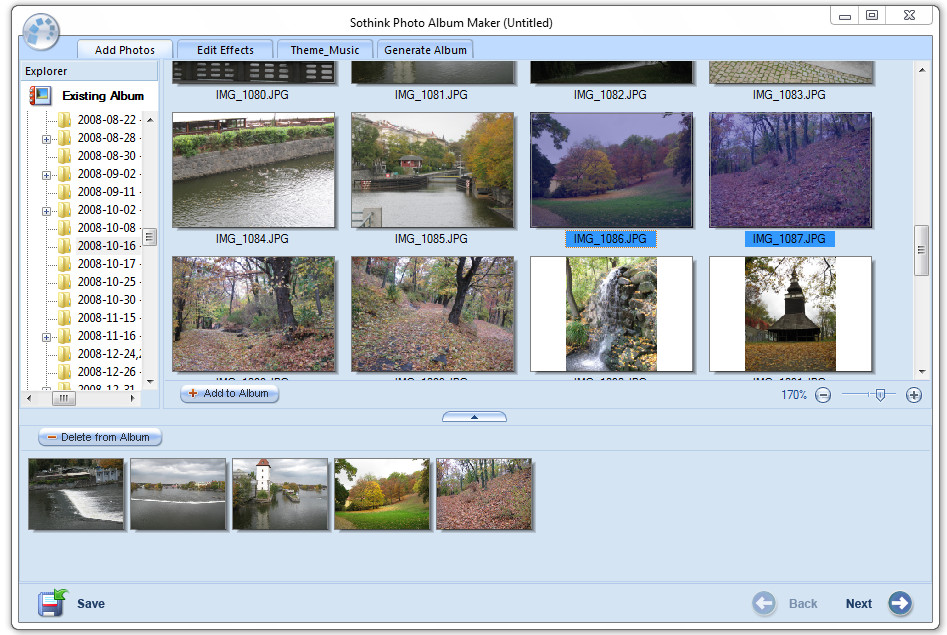Click the Back arrow icon
This screenshot has height=635, width=947.
point(764,603)
